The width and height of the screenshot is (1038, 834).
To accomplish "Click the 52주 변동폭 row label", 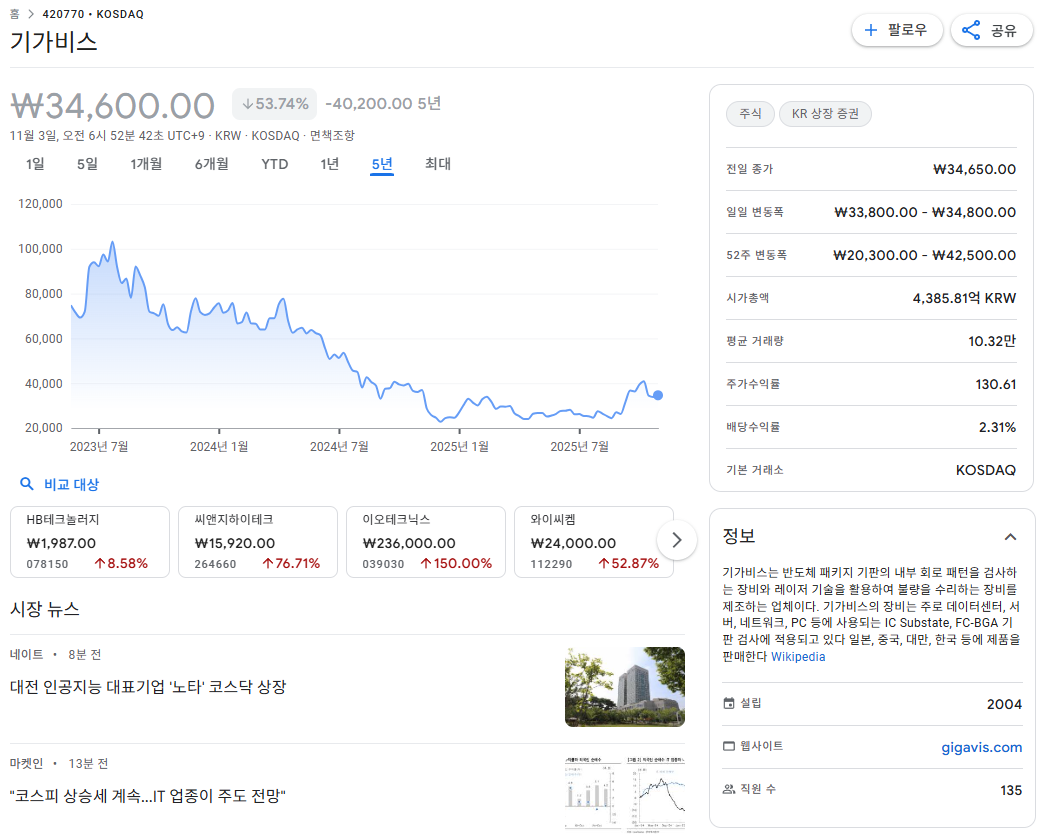I will pos(757,255).
